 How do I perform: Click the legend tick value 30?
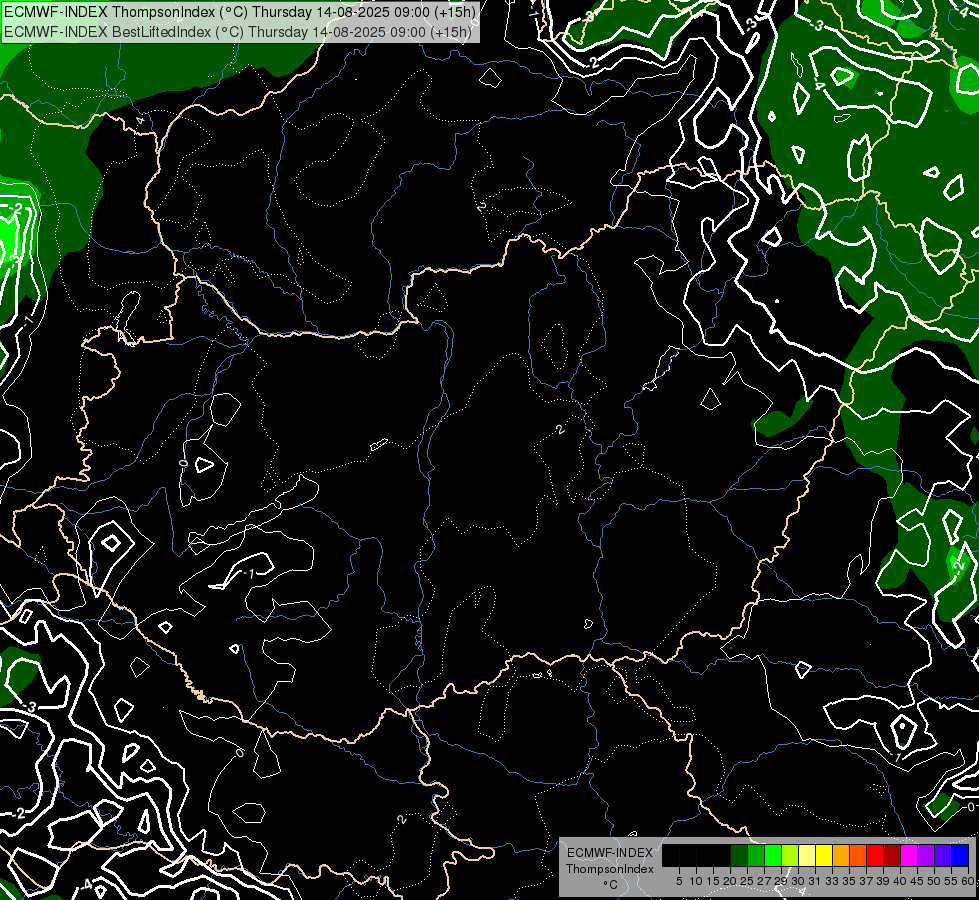tap(799, 881)
